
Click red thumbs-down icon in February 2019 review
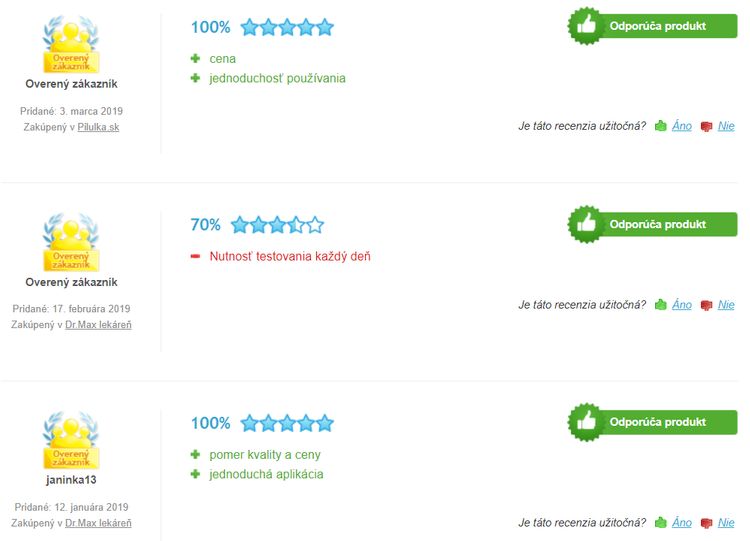click(x=706, y=305)
